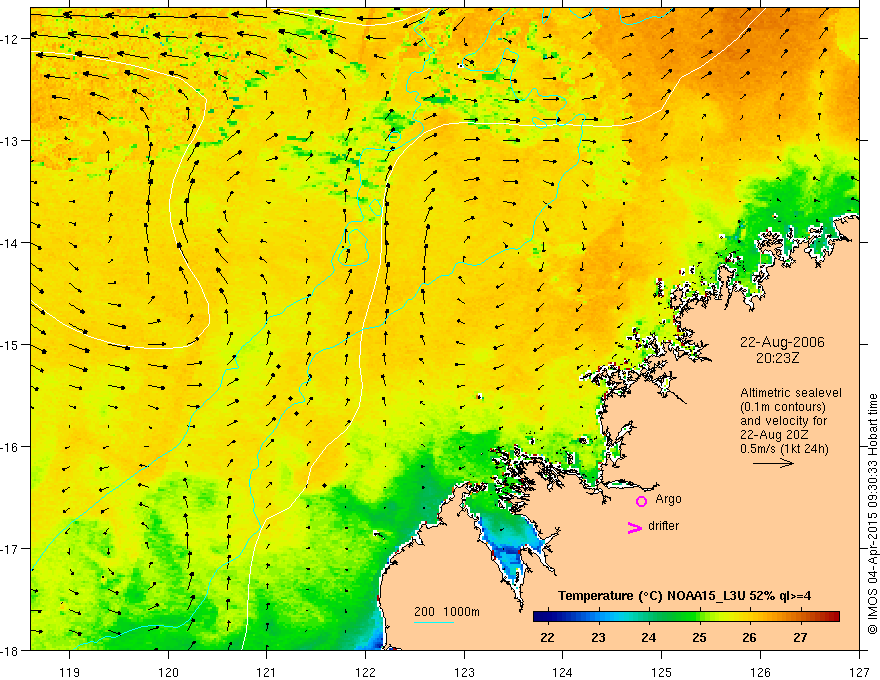Click the "-18" latitude axis label
Viewport: 880px width, 680px height.
(10, 651)
